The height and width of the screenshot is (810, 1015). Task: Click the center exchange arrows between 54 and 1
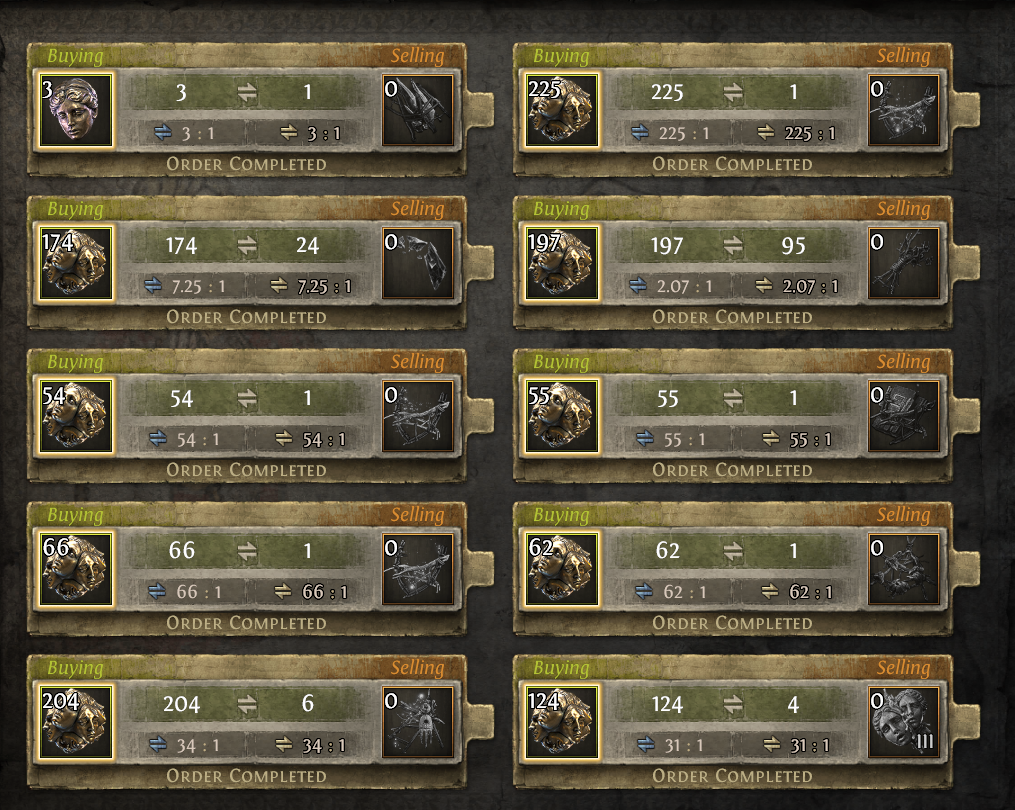[247, 398]
